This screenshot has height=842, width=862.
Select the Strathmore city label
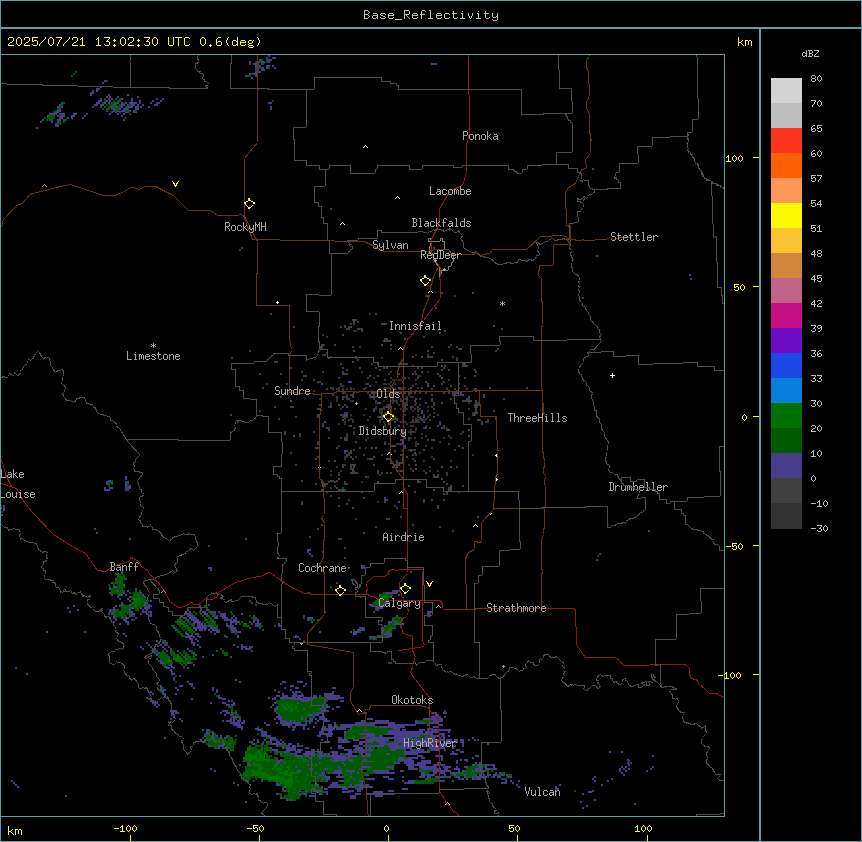pos(516,608)
